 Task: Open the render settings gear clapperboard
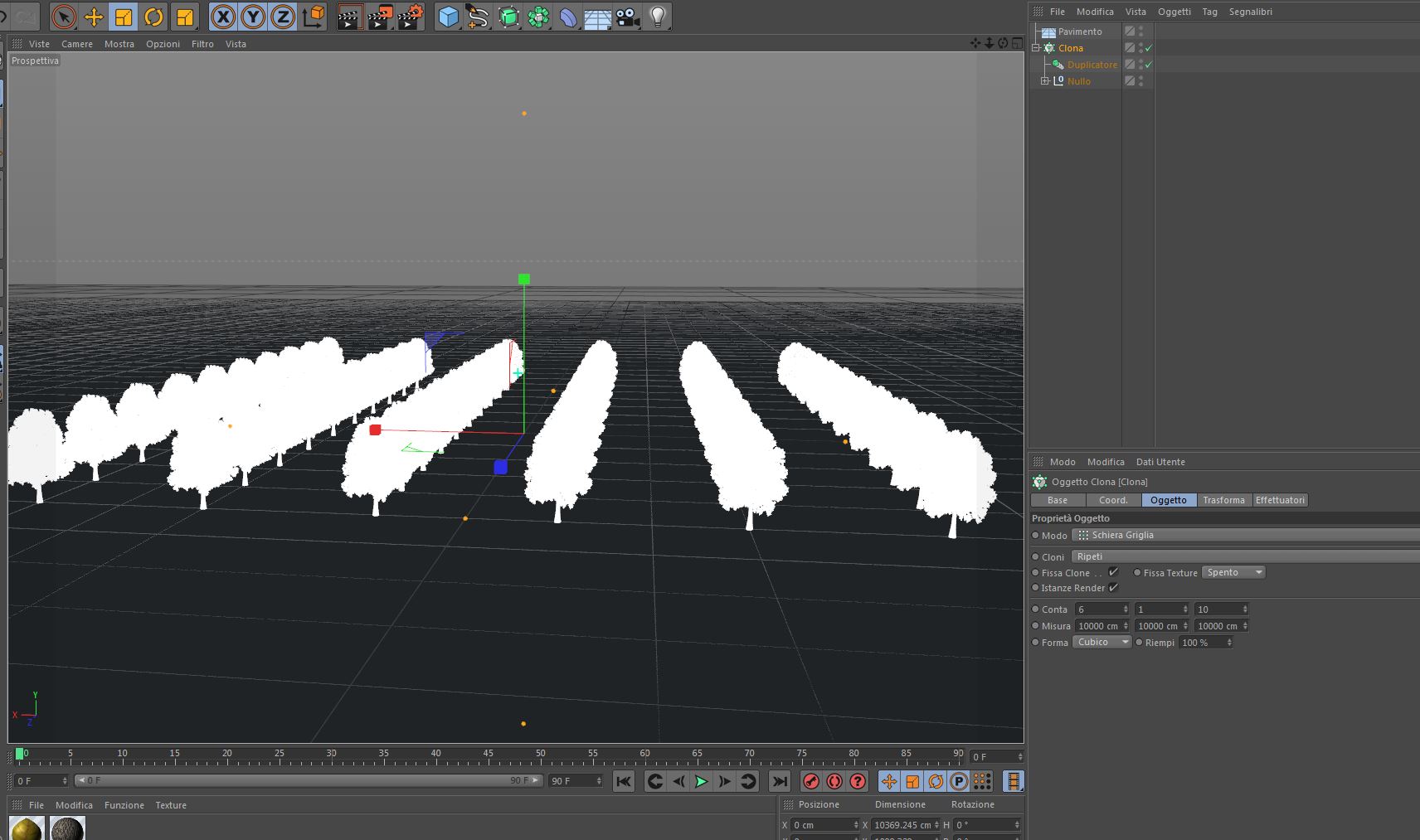point(411,17)
